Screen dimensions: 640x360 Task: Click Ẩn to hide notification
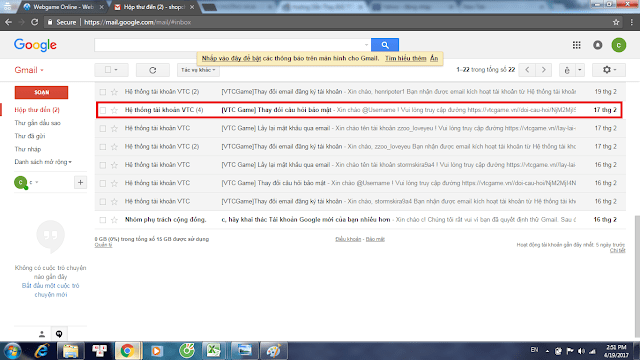434,58
